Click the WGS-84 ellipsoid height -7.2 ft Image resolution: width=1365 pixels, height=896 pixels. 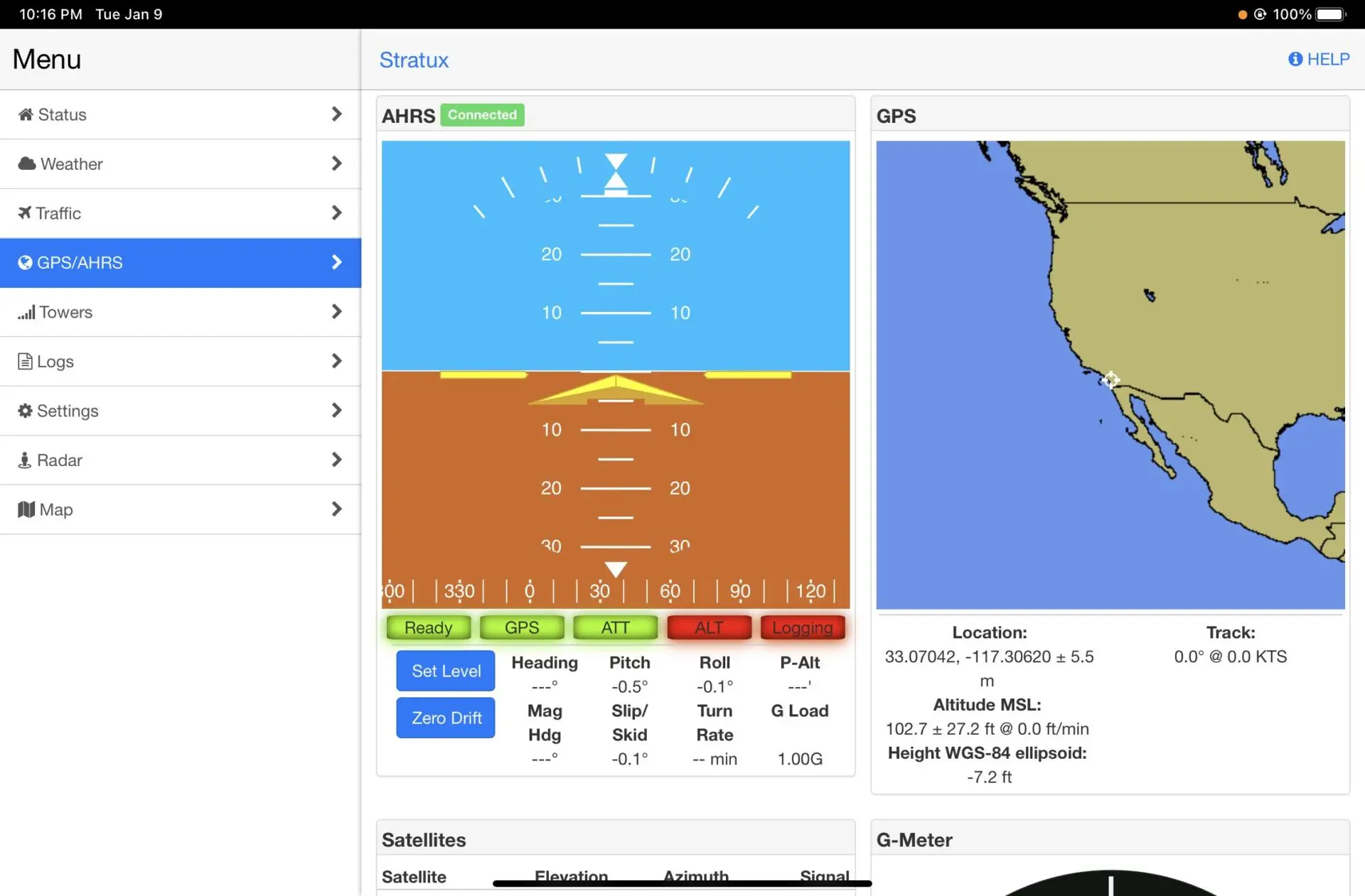(989, 777)
